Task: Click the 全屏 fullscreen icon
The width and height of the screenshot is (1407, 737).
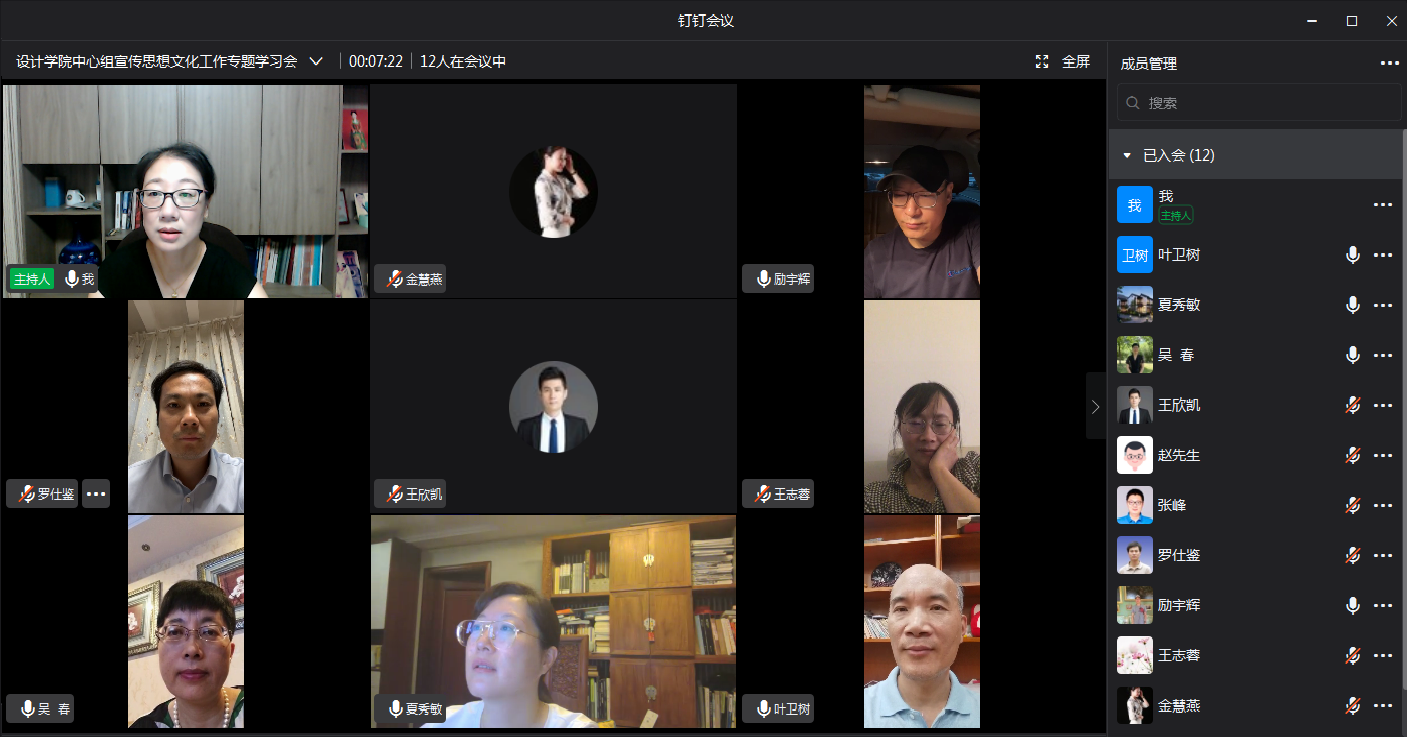Action: click(x=1042, y=62)
